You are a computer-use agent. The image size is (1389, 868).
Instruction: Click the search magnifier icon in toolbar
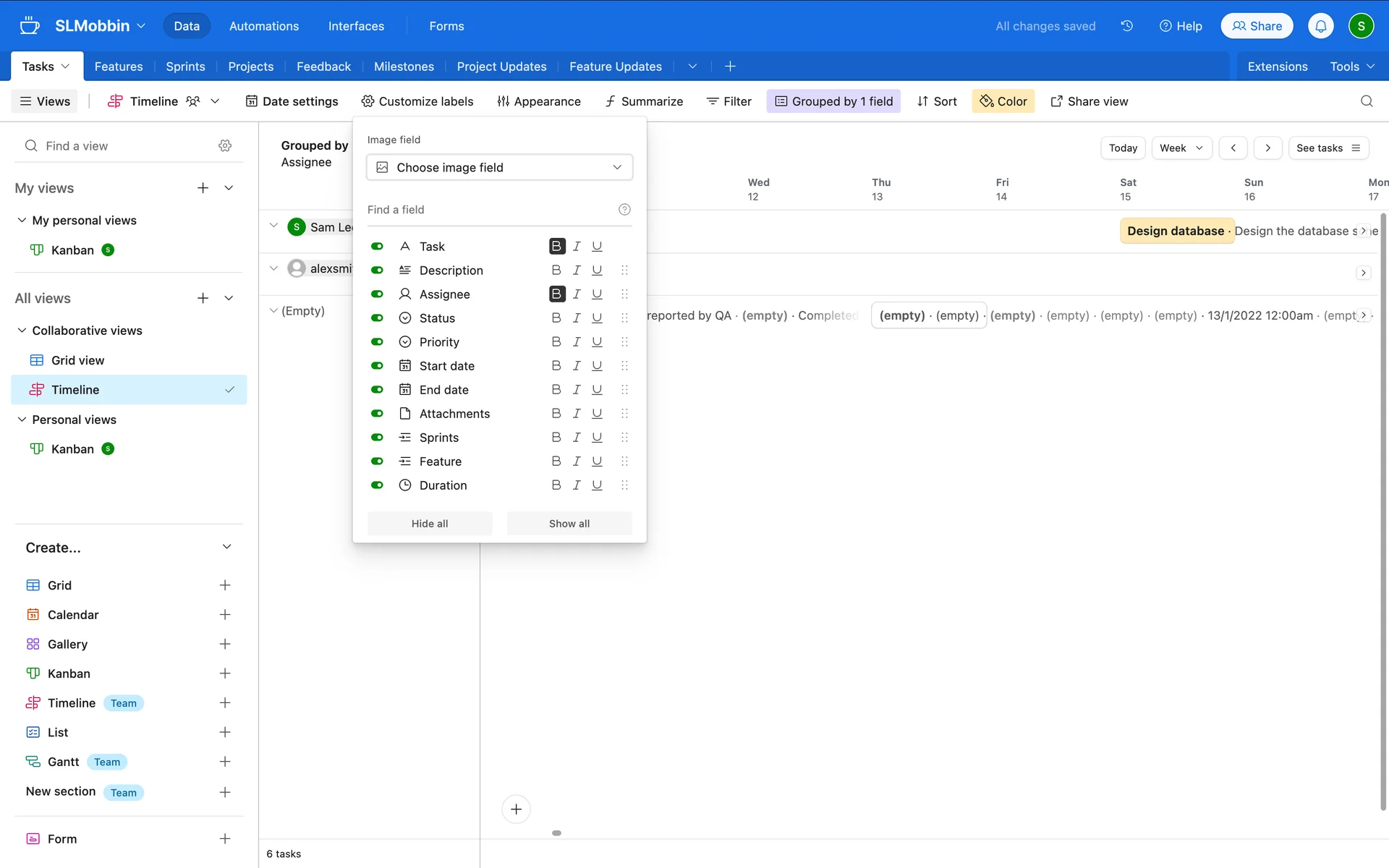(x=1366, y=101)
